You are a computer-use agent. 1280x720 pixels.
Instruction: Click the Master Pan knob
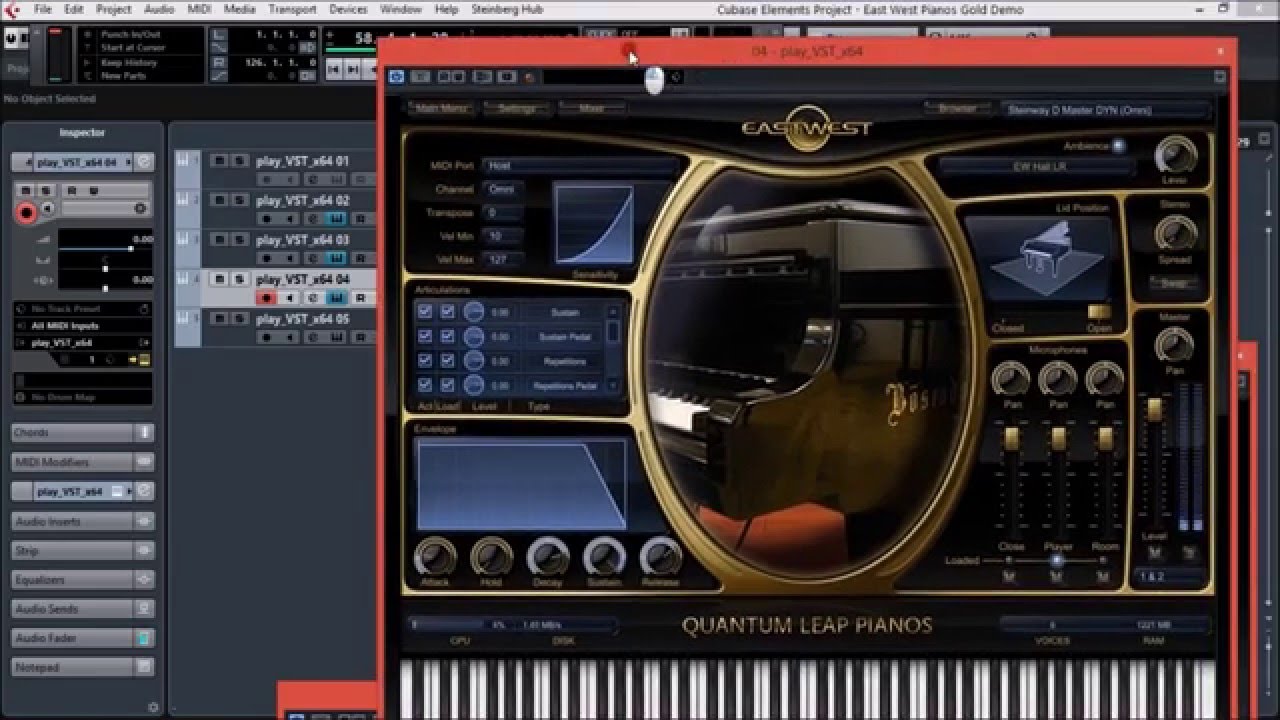(1173, 346)
